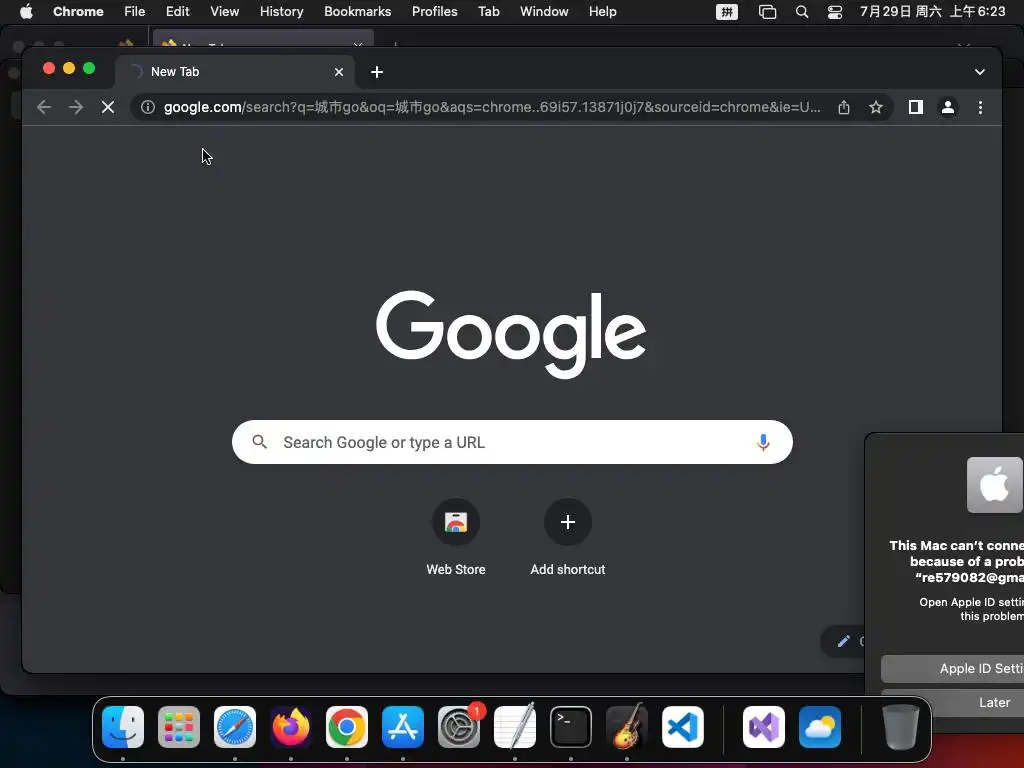Open TextEdit from the Dock
Viewport: 1024px width, 768px height.
point(515,727)
